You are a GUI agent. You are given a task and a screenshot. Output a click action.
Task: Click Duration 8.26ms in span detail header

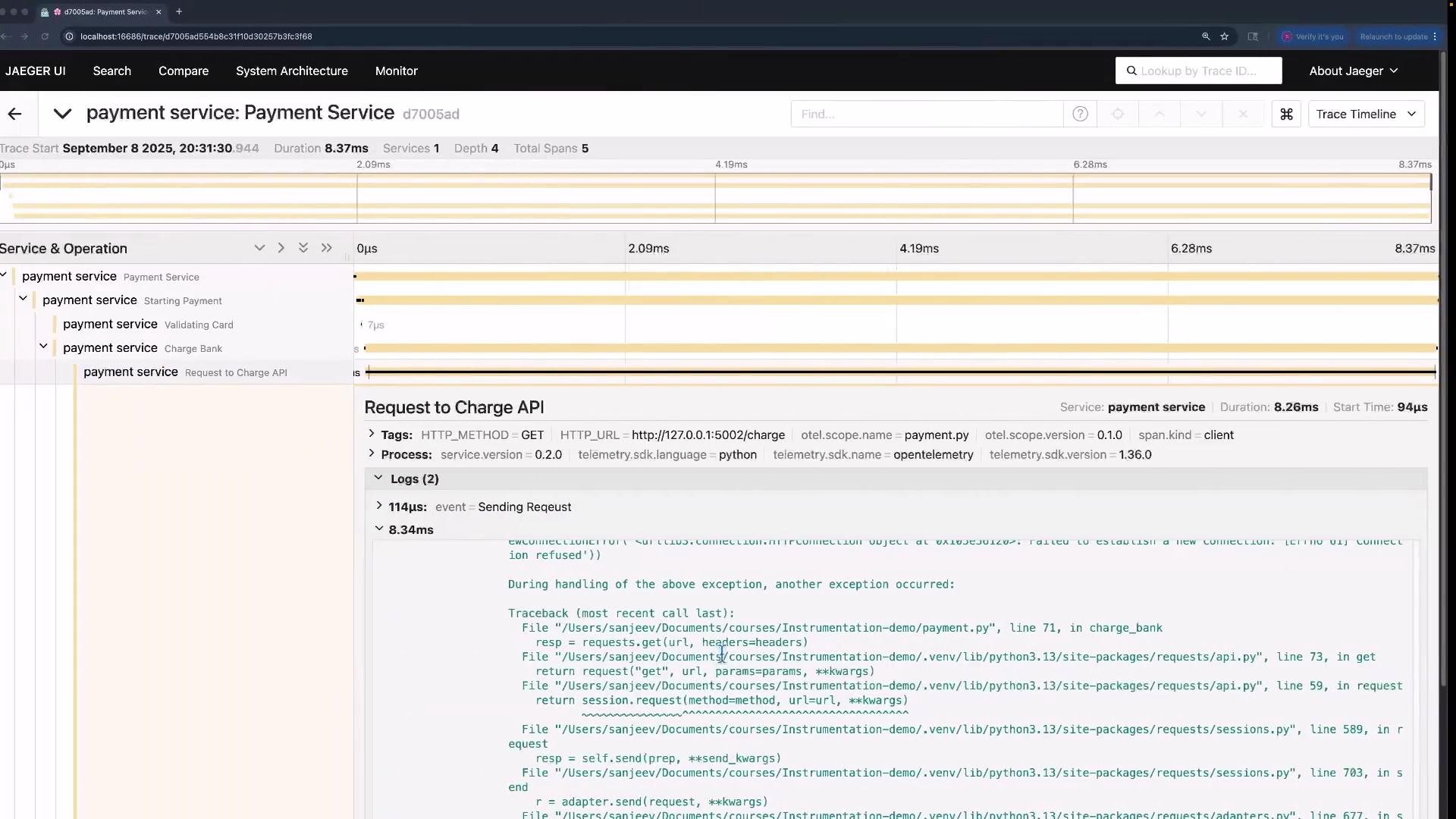[x=1269, y=407]
